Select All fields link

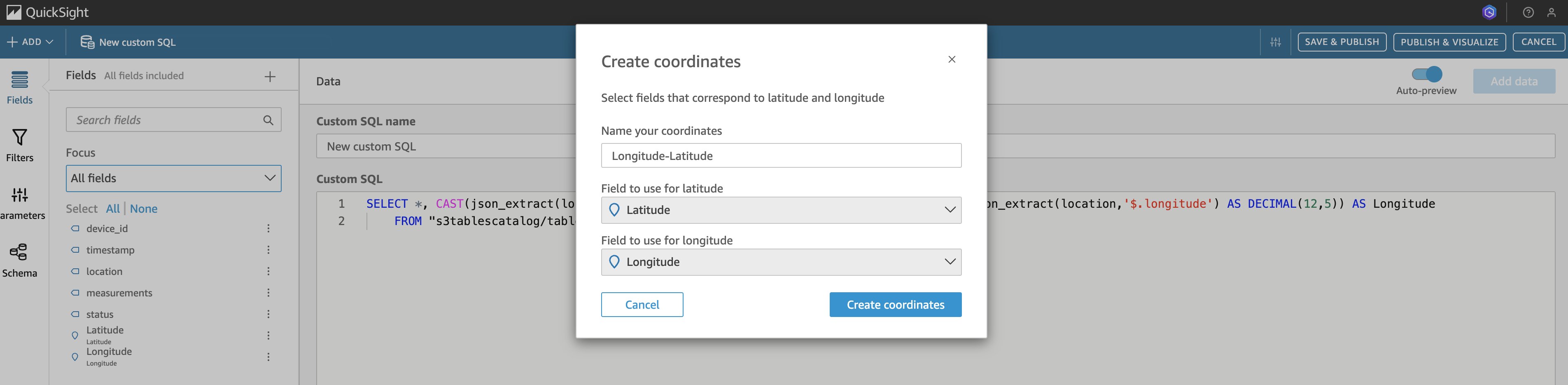tap(112, 208)
